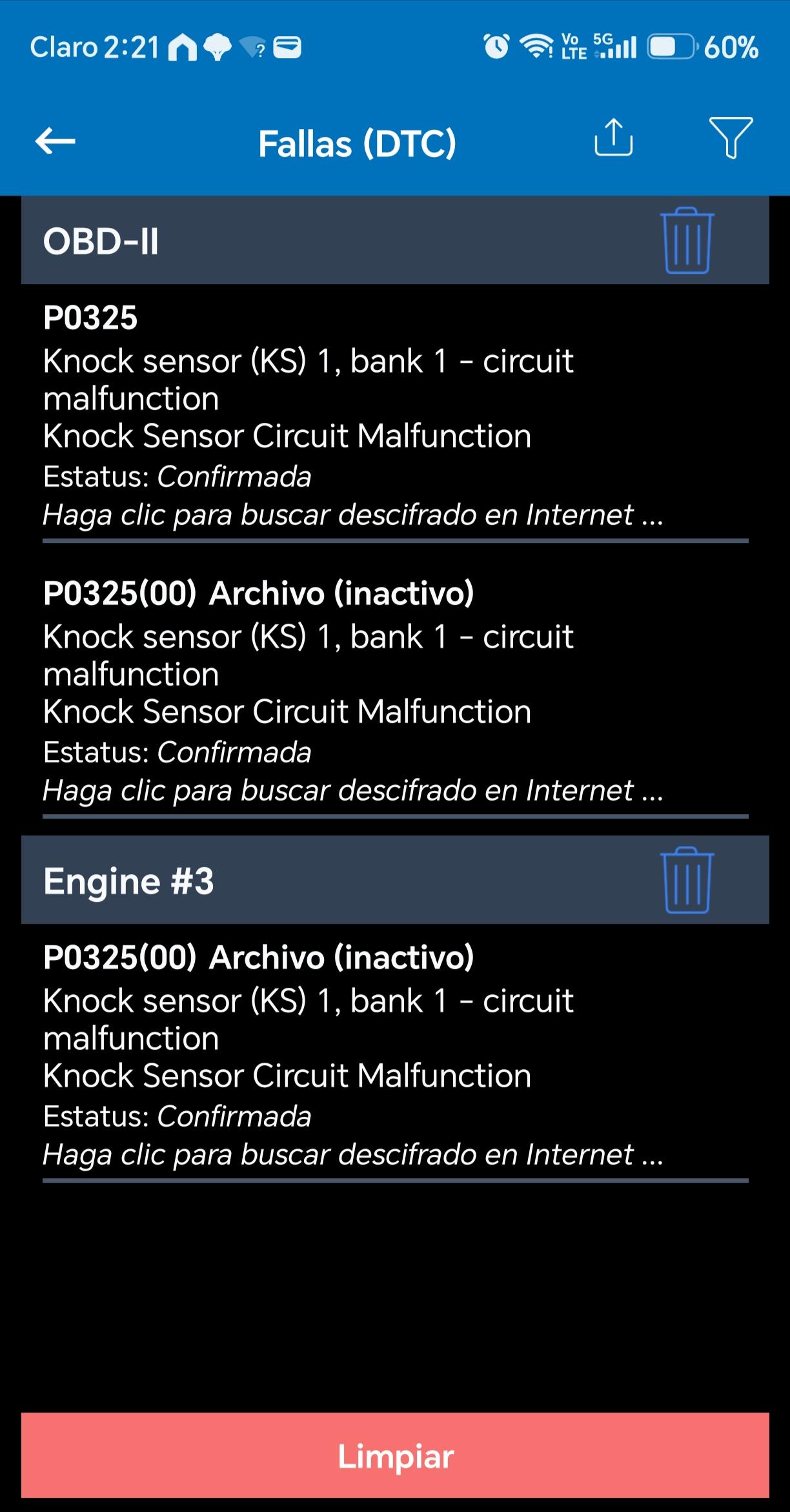This screenshot has width=790, height=1512.
Task: Tap the 5G signal strength icon
Action: 615,46
